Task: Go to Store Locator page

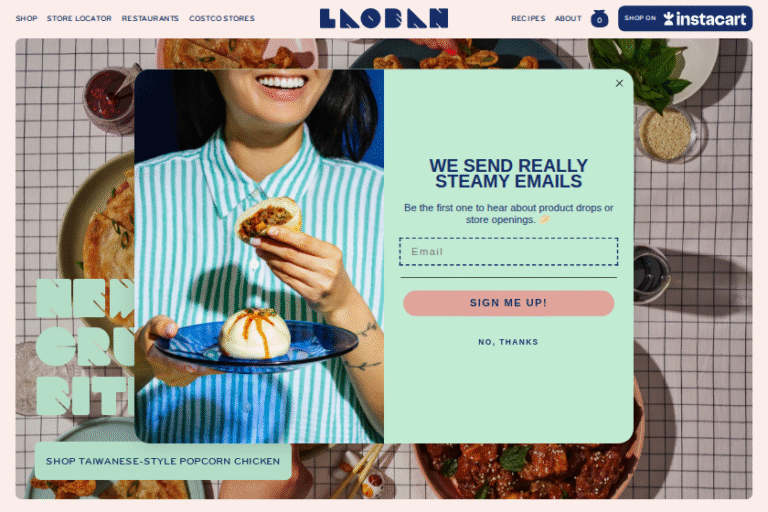Action: point(79,18)
